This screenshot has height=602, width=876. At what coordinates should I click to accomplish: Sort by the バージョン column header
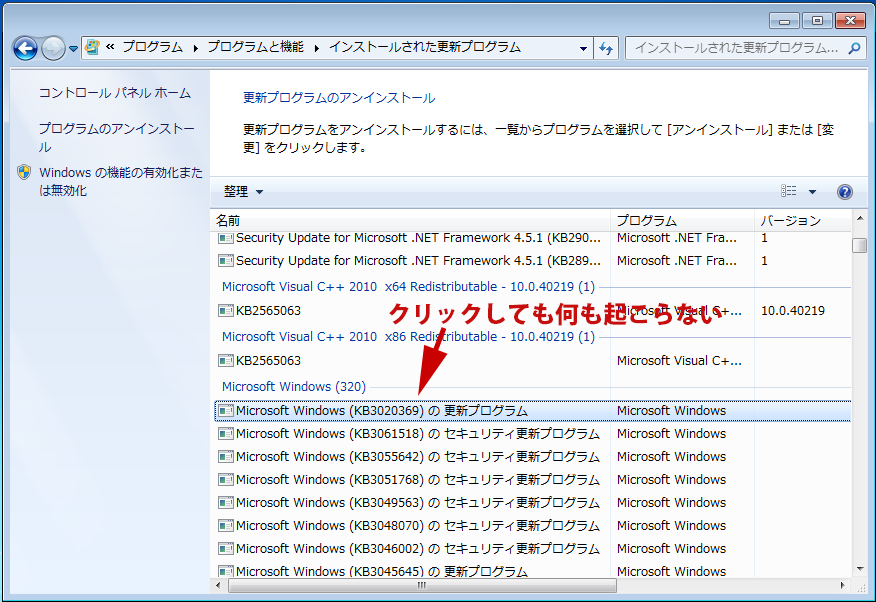coord(803,221)
